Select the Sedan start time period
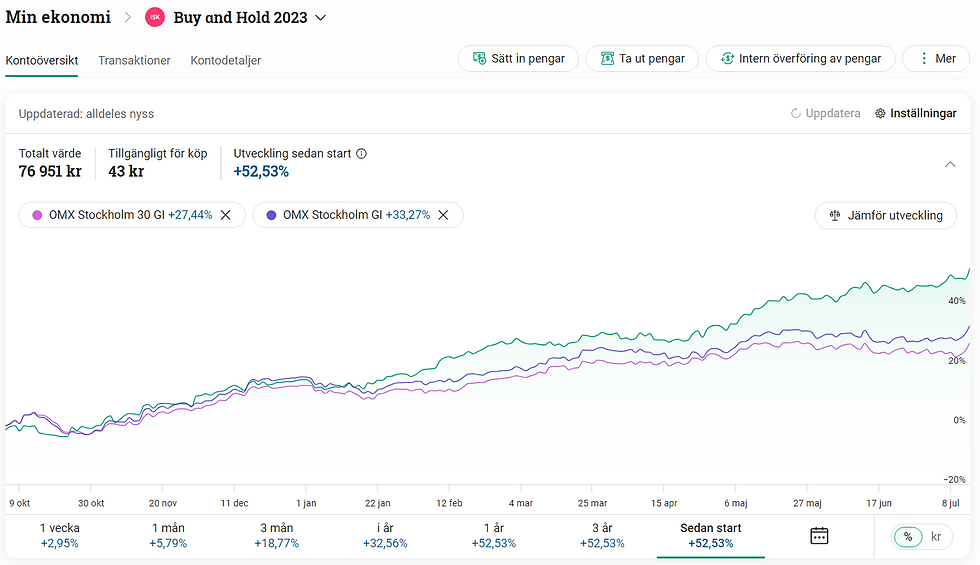The height and width of the screenshot is (565, 980). 711,535
